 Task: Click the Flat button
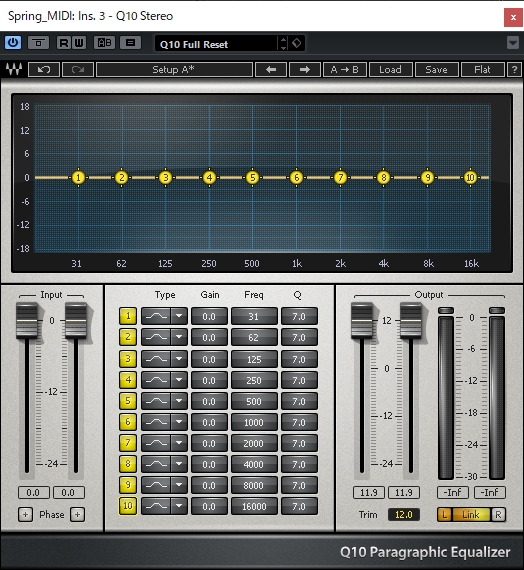[483, 69]
